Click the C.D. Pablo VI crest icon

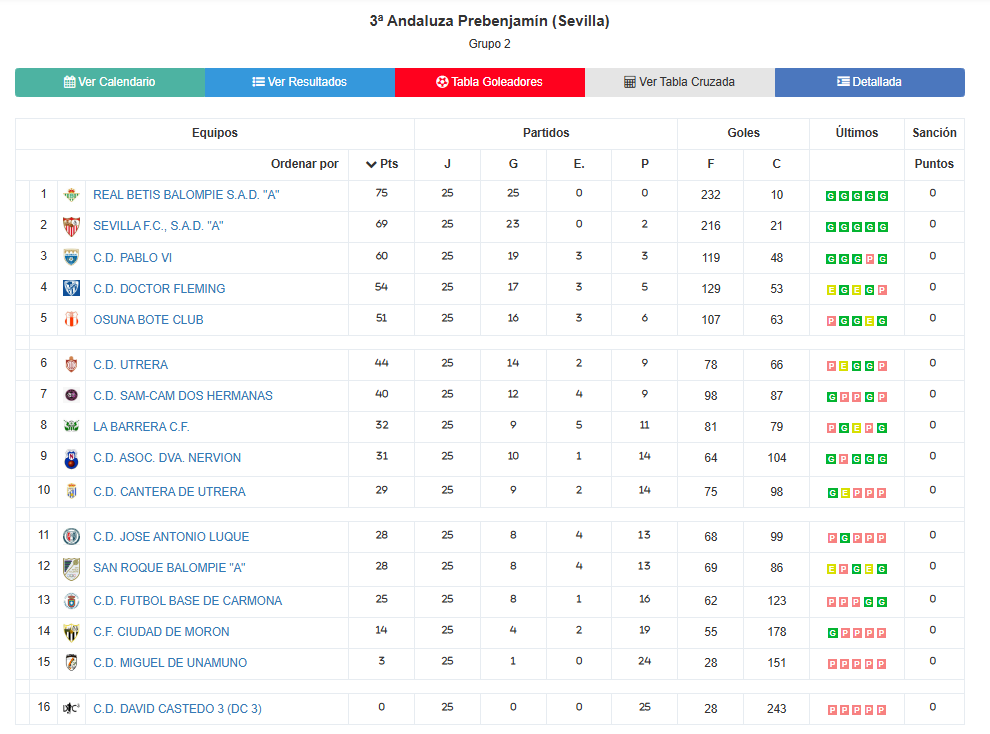(x=71, y=257)
